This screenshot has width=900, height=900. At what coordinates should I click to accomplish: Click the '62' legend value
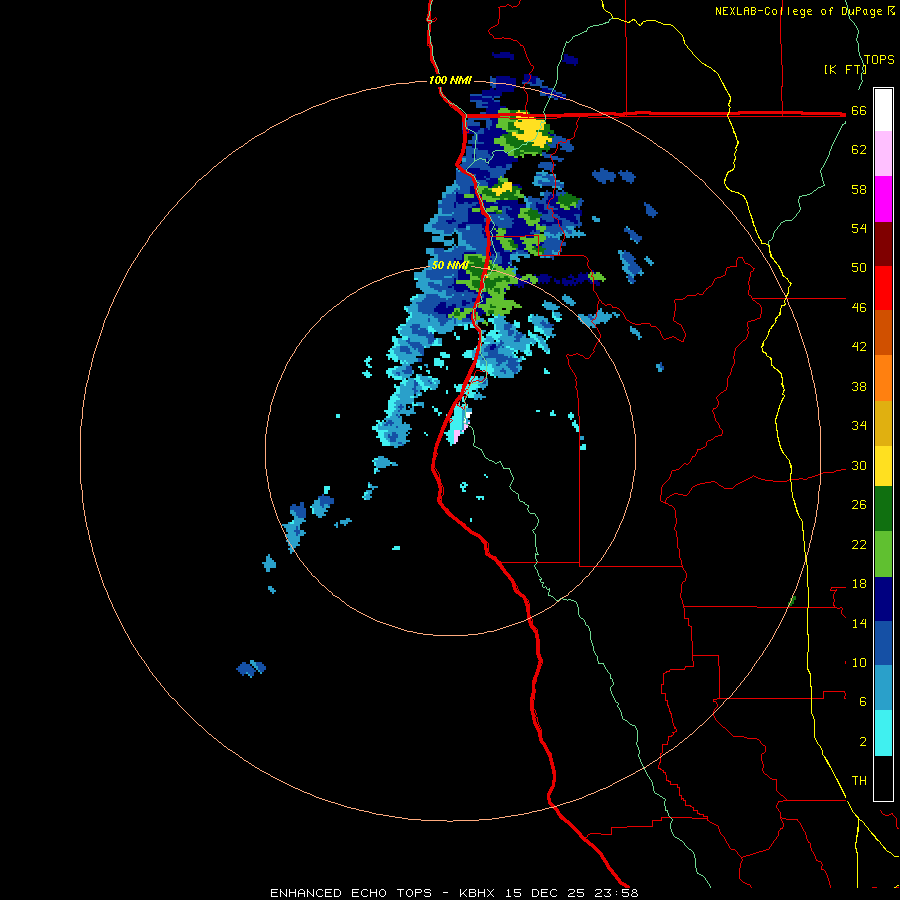tap(859, 150)
